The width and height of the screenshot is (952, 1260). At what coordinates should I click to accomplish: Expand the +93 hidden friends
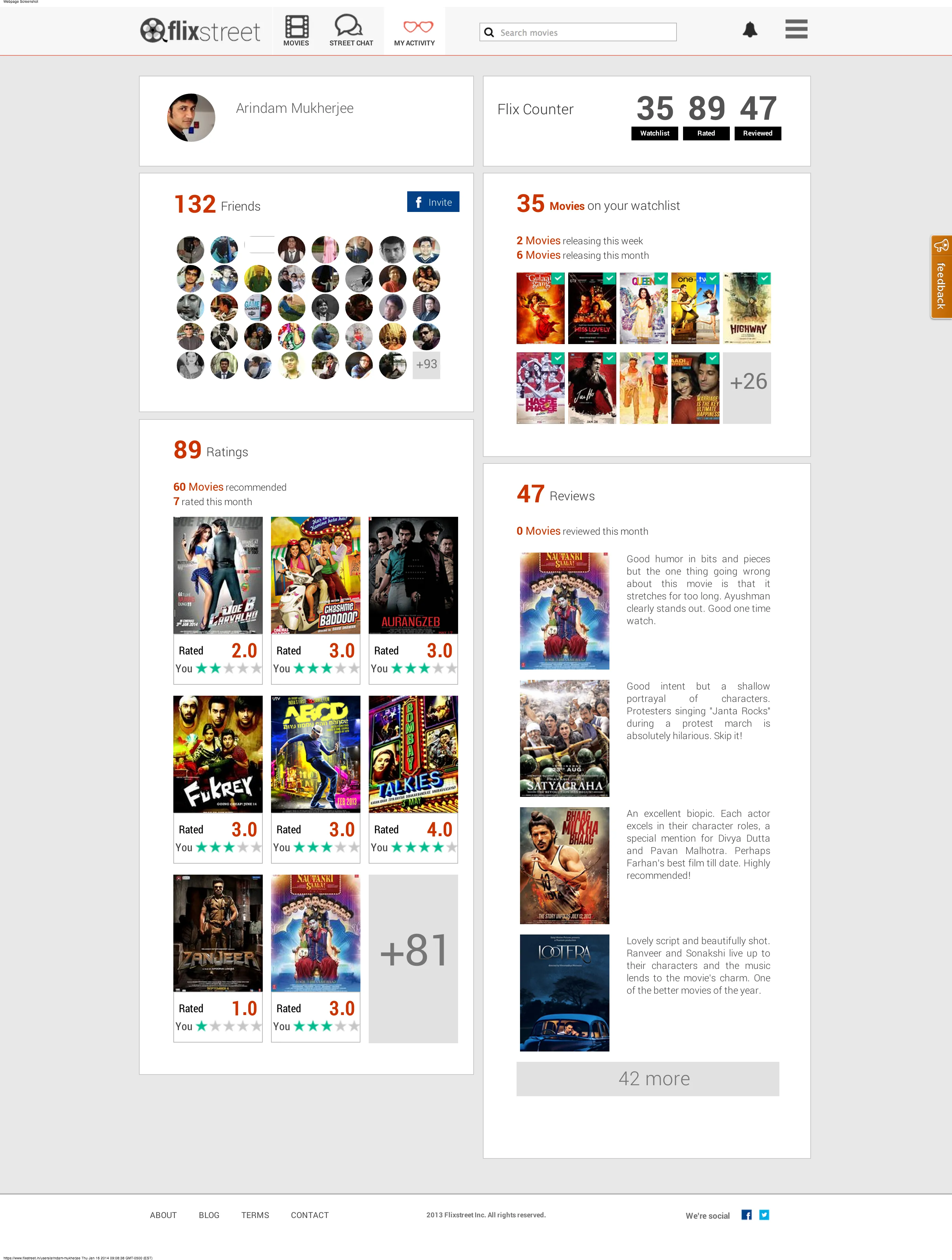pos(425,364)
